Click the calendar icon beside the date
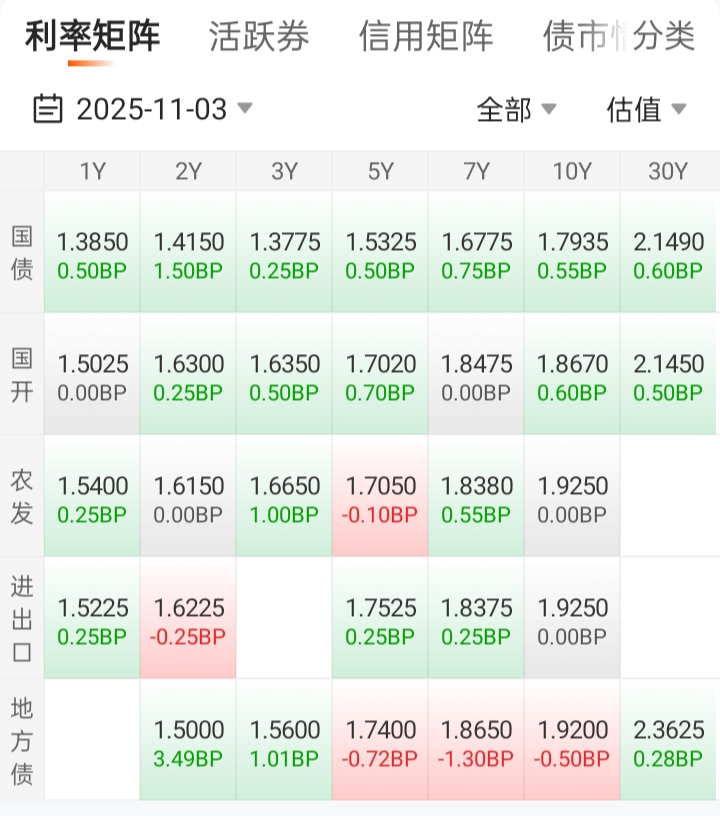 (x=48, y=108)
